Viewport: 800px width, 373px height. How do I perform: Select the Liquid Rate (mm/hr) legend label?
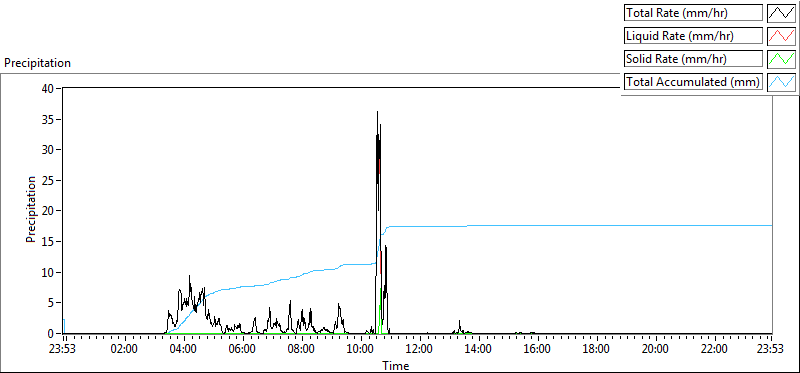pos(693,36)
